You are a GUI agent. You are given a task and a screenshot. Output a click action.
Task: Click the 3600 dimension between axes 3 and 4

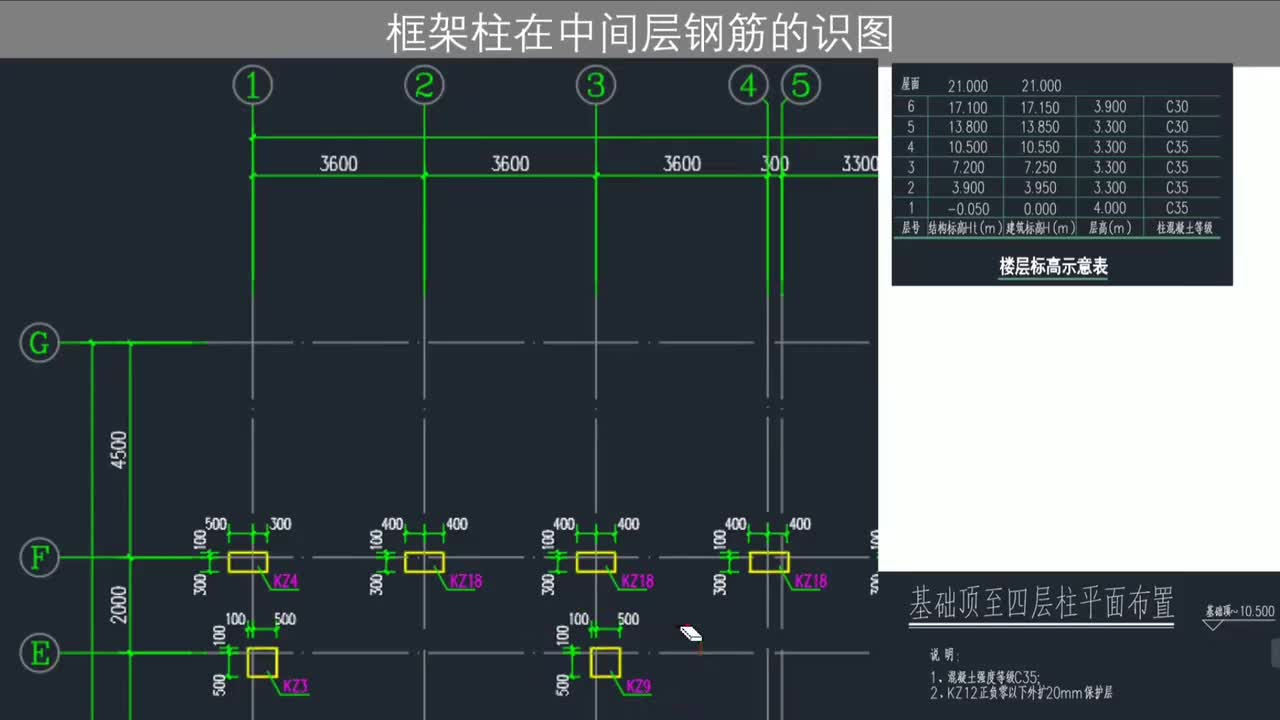pyautogui.click(x=682, y=163)
